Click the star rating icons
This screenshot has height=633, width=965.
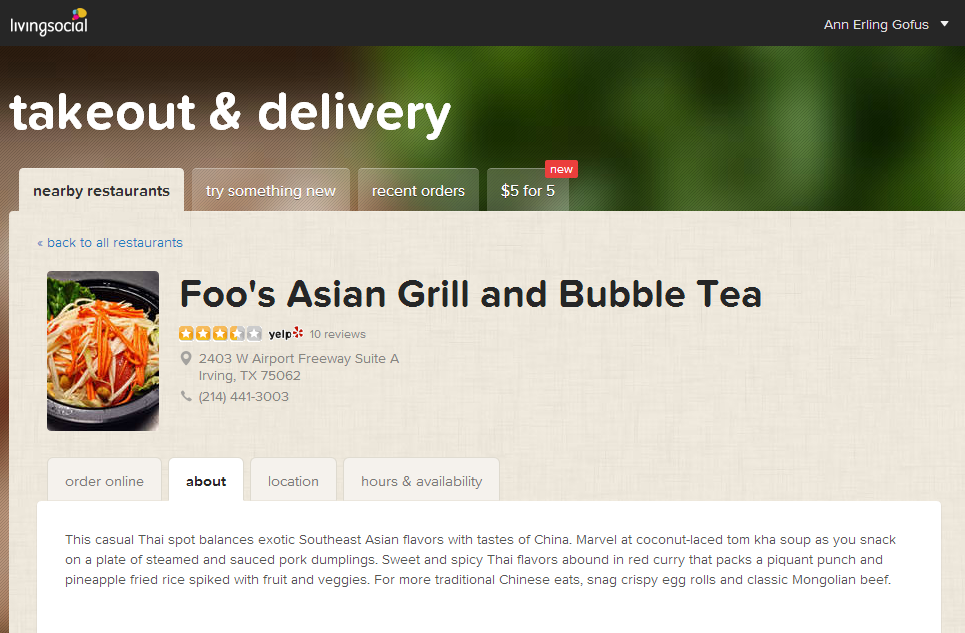click(x=220, y=333)
